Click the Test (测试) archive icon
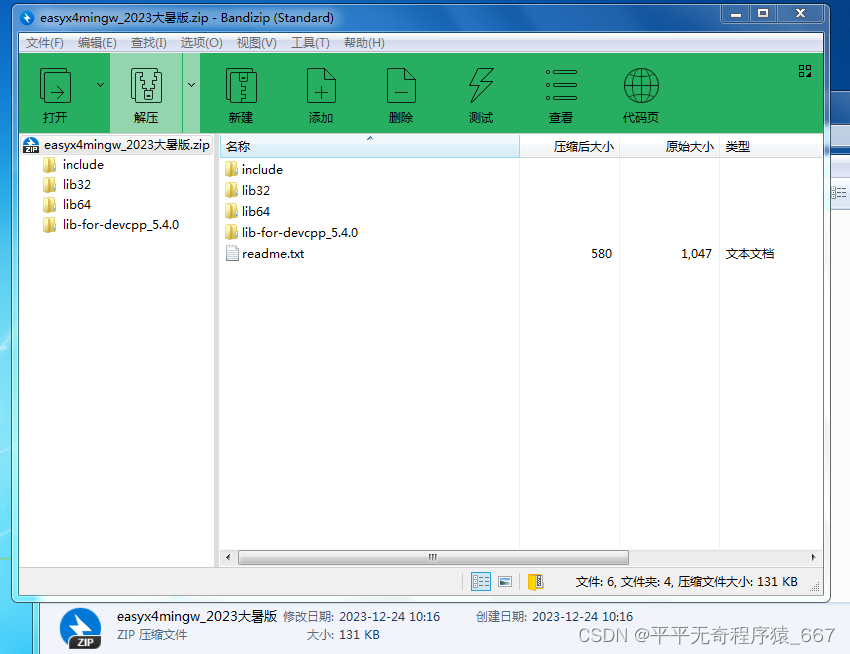Viewport: 850px width, 654px height. pyautogui.click(x=481, y=86)
